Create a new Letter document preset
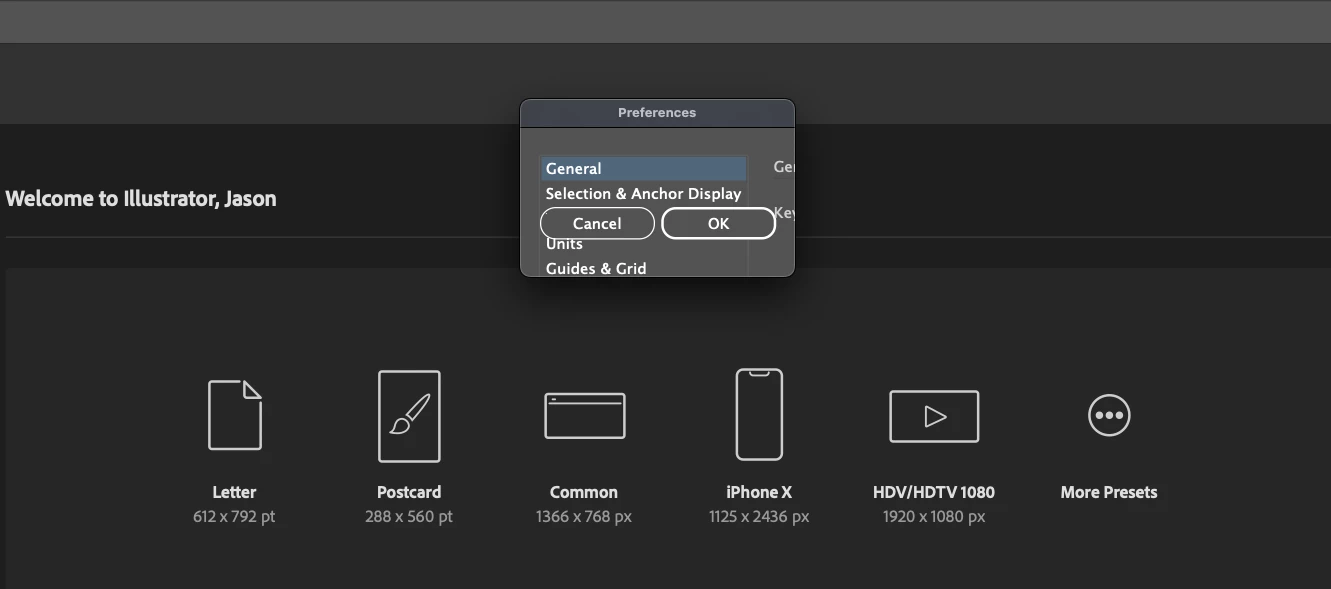 pos(235,415)
